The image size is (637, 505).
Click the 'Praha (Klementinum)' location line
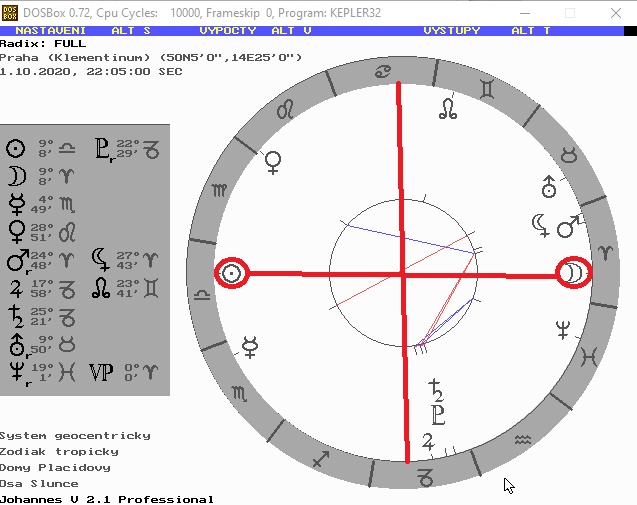pos(151,58)
